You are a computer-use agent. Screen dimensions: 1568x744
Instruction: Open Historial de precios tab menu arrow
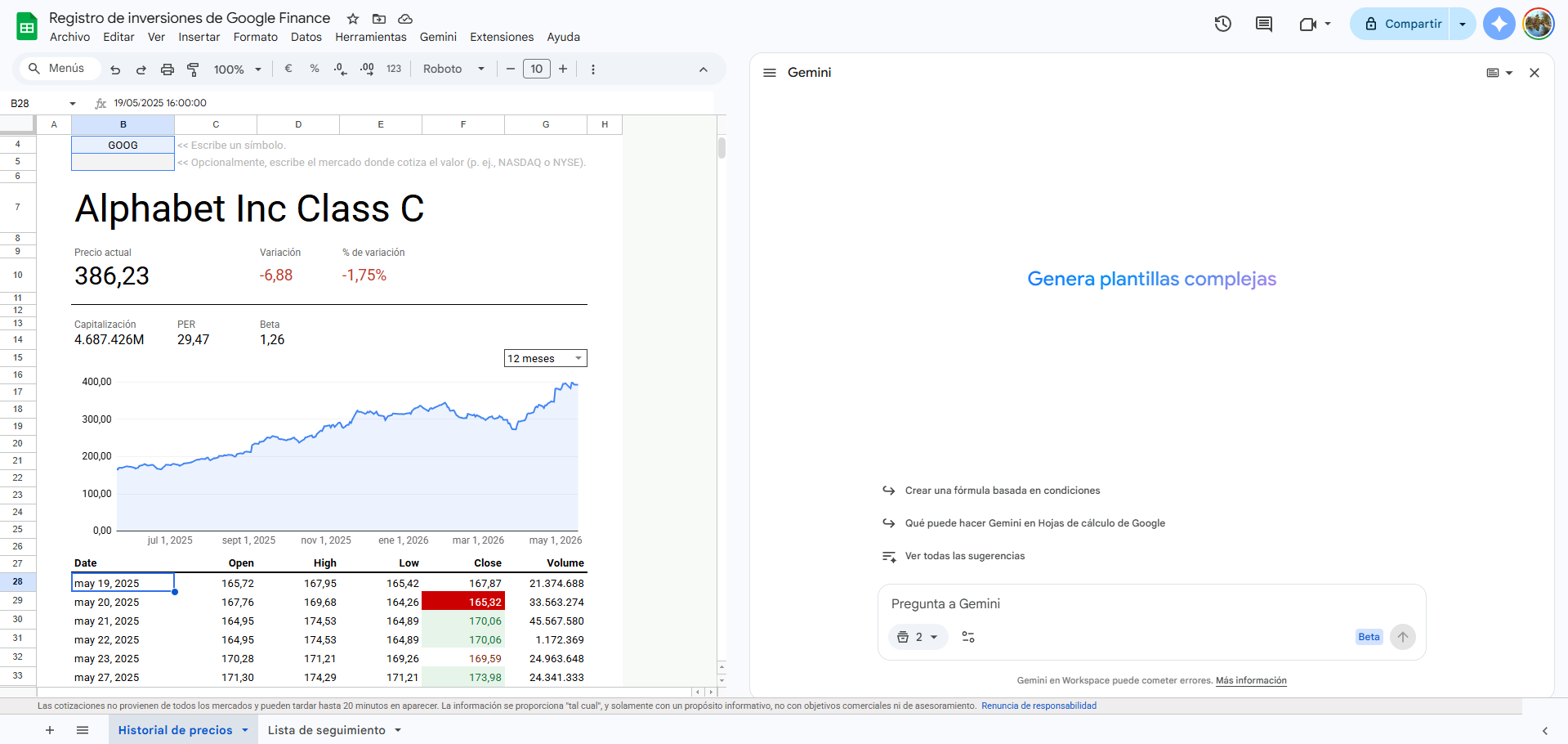coord(244,730)
